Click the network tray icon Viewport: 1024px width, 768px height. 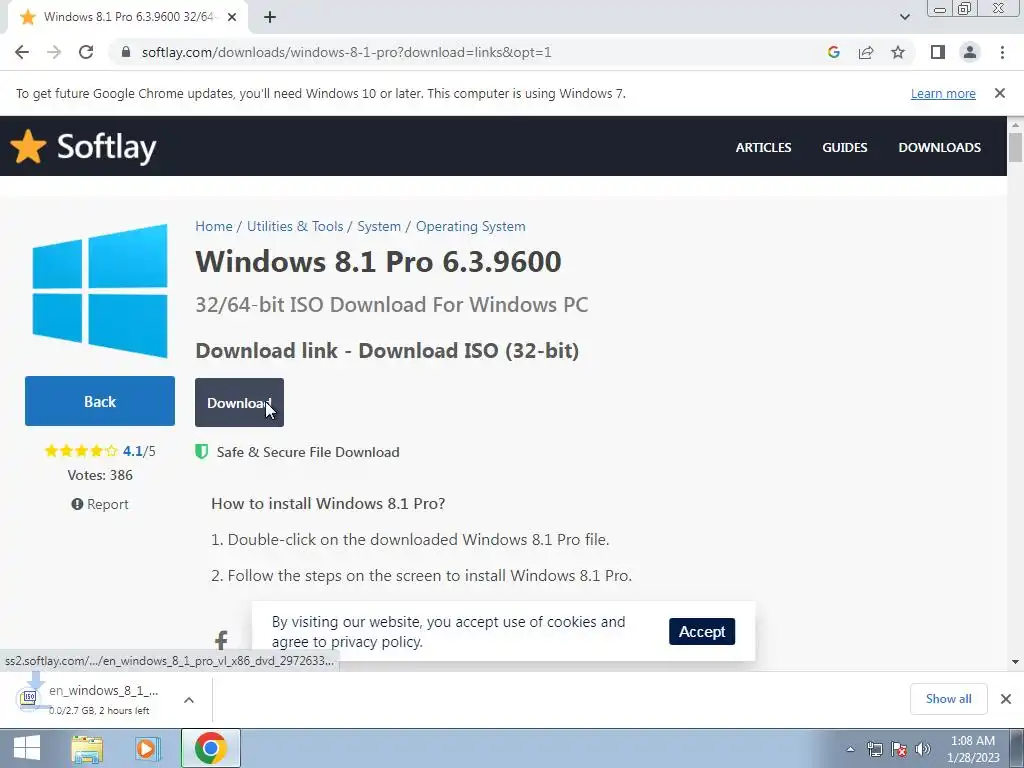point(874,749)
